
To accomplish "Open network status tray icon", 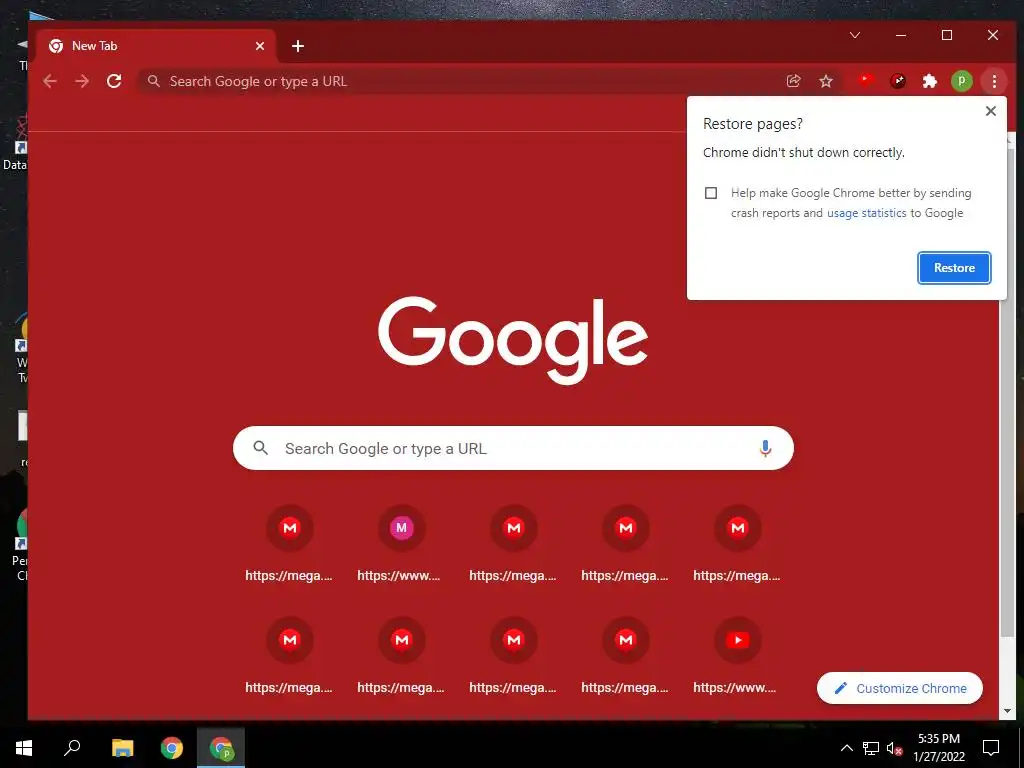I will [871, 748].
